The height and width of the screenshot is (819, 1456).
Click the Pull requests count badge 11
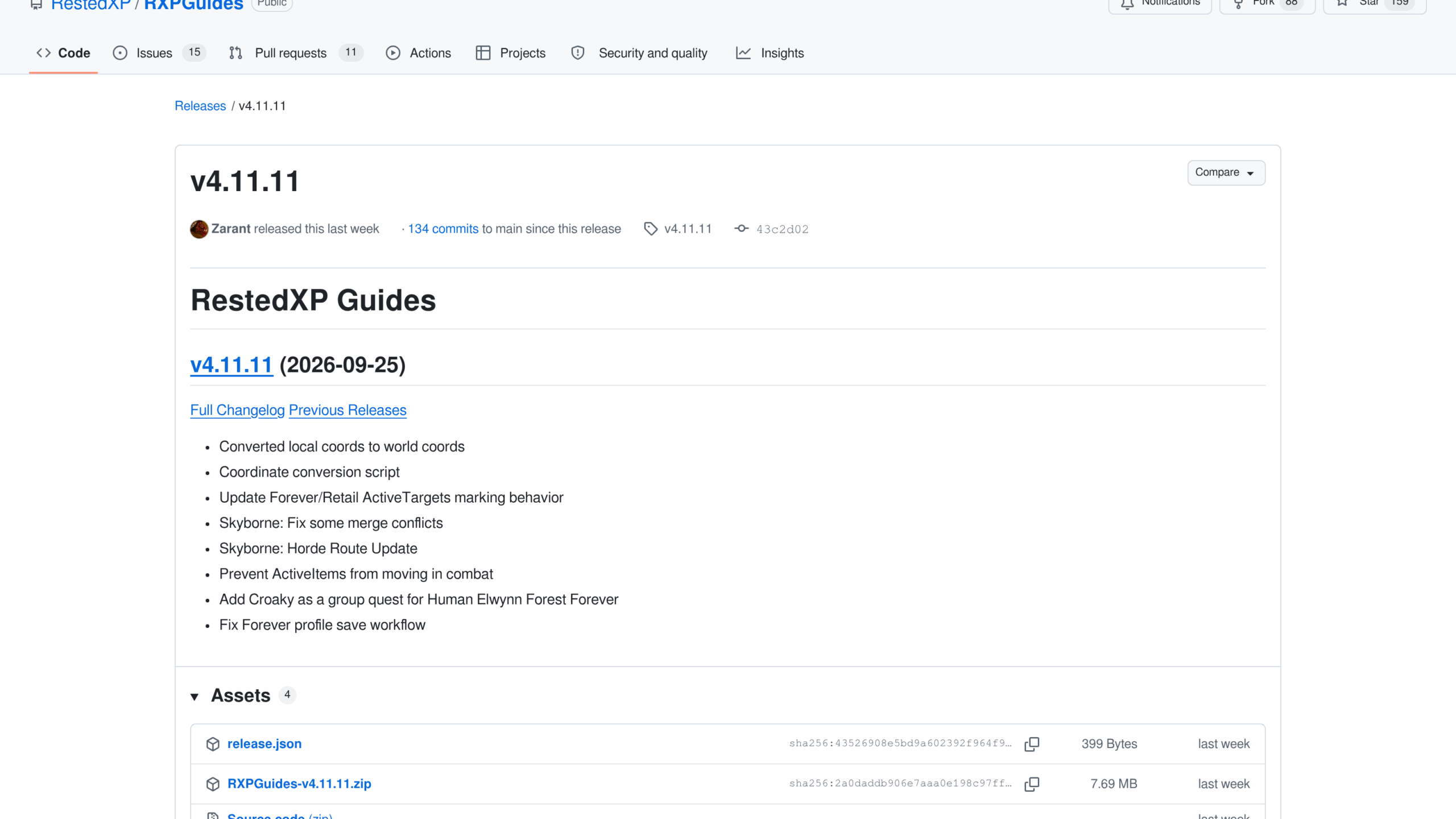tap(351, 52)
